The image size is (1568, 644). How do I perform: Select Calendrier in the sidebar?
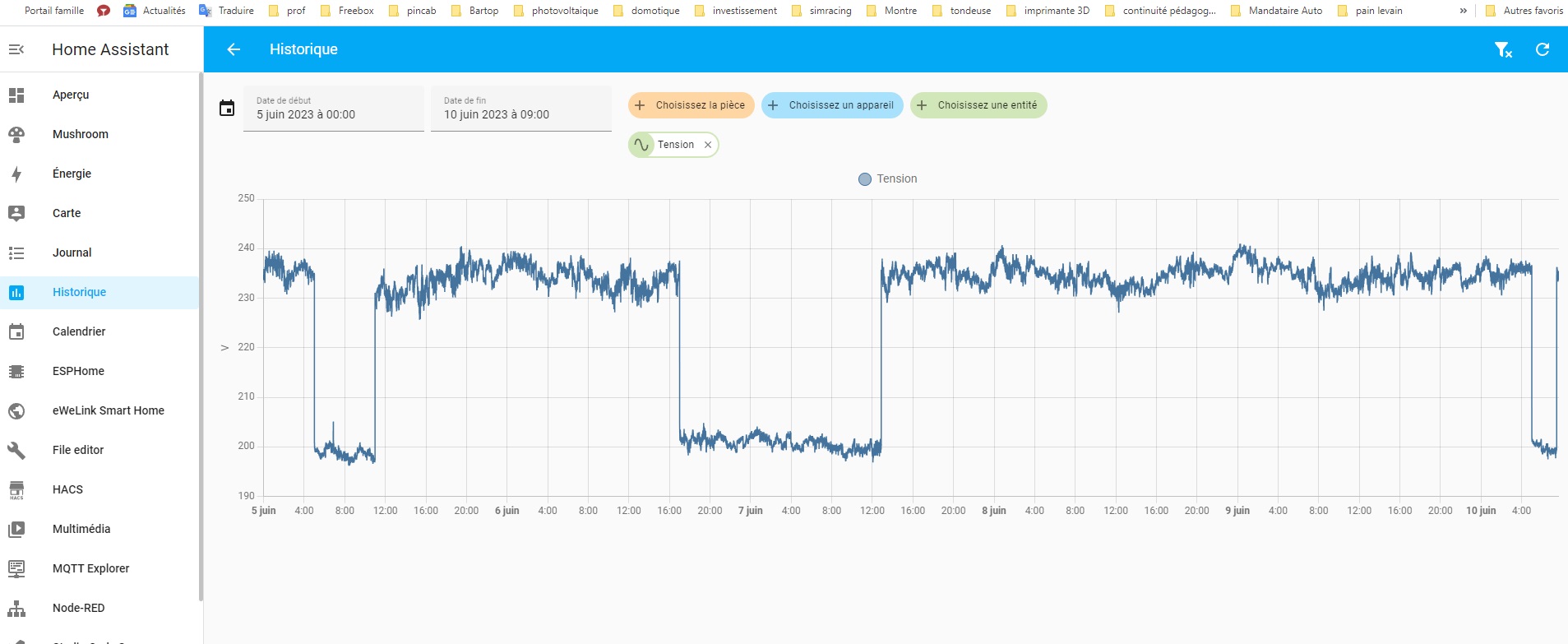click(79, 331)
